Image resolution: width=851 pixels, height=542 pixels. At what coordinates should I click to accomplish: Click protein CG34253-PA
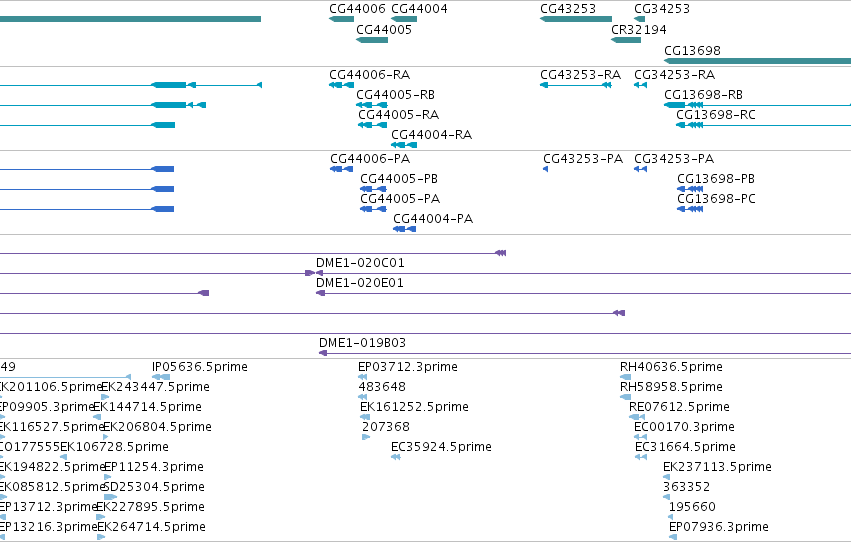[x=674, y=158]
